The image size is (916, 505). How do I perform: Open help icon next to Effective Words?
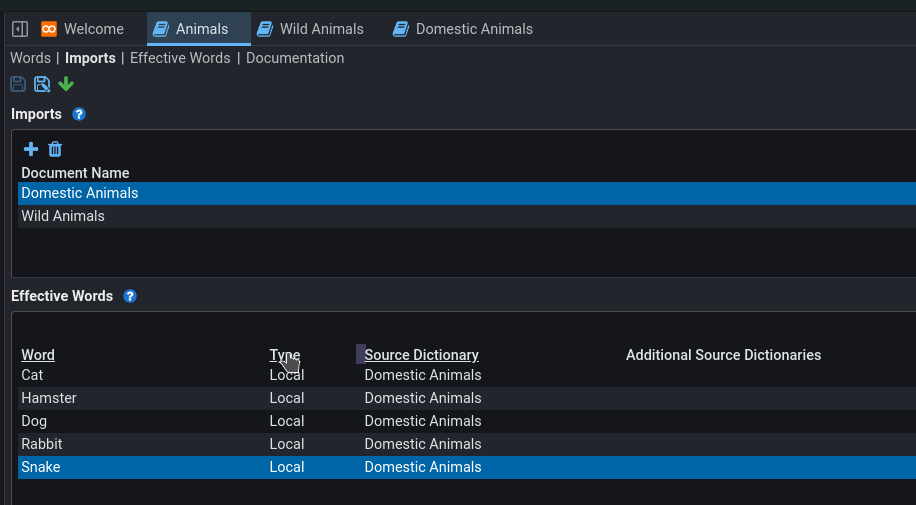click(130, 296)
